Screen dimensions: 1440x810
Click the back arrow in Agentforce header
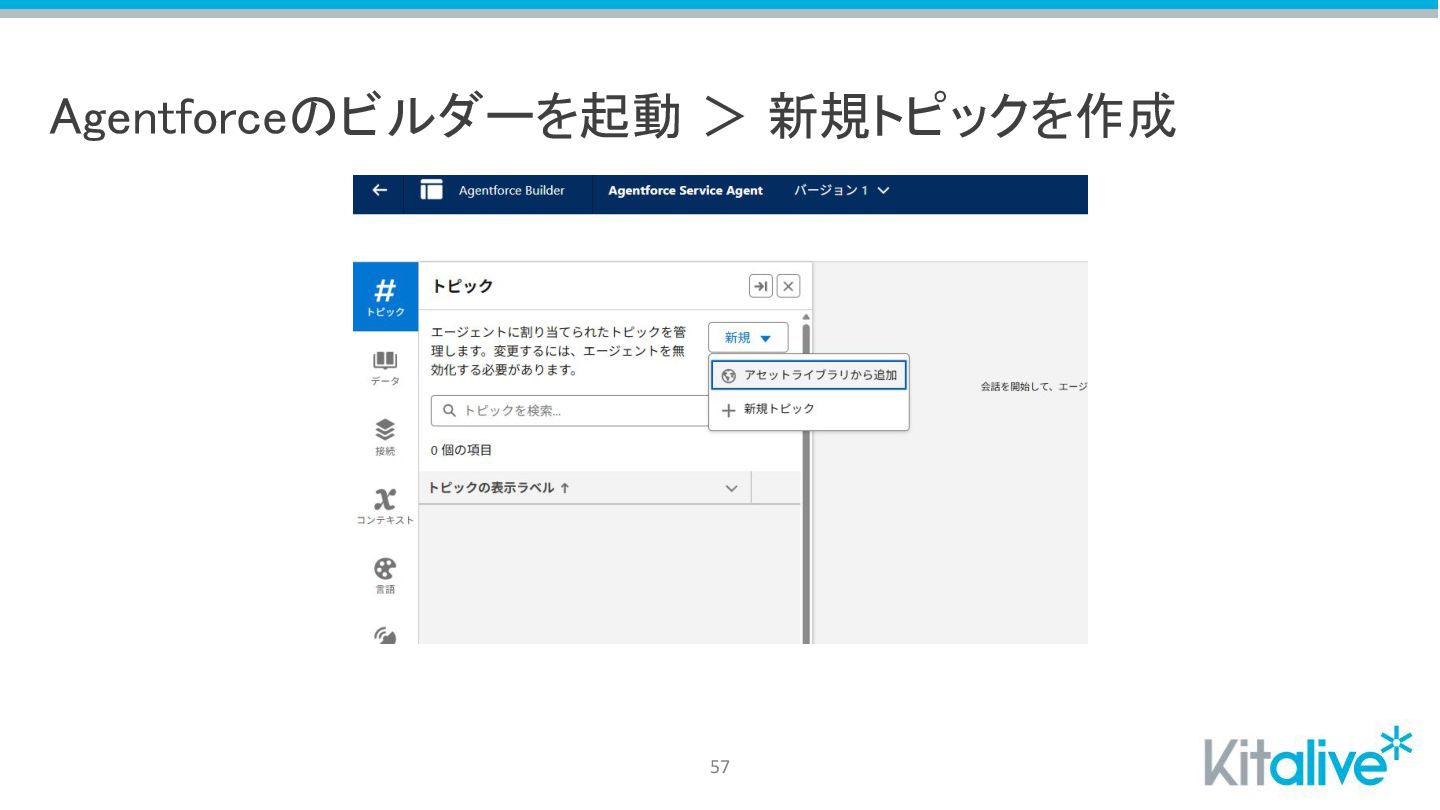click(x=379, y=191)
